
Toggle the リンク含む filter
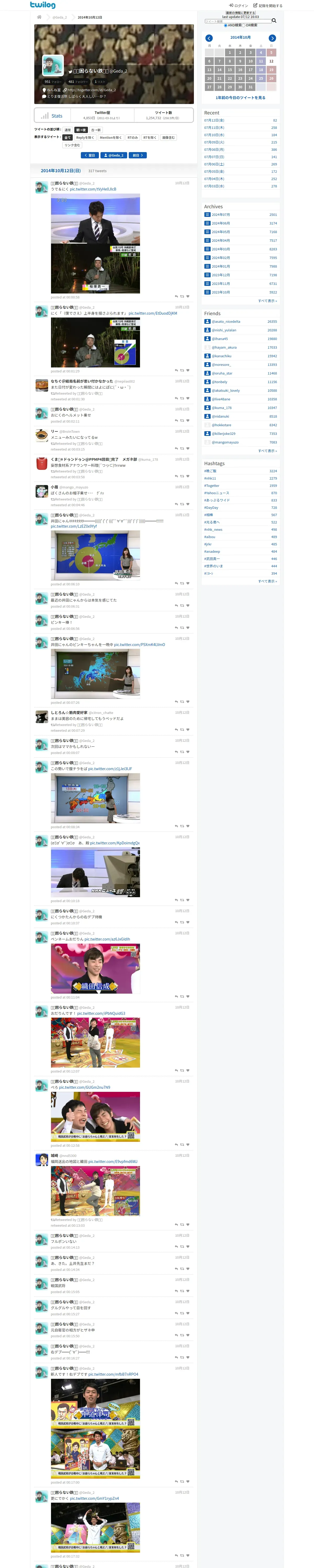point(72,145)
